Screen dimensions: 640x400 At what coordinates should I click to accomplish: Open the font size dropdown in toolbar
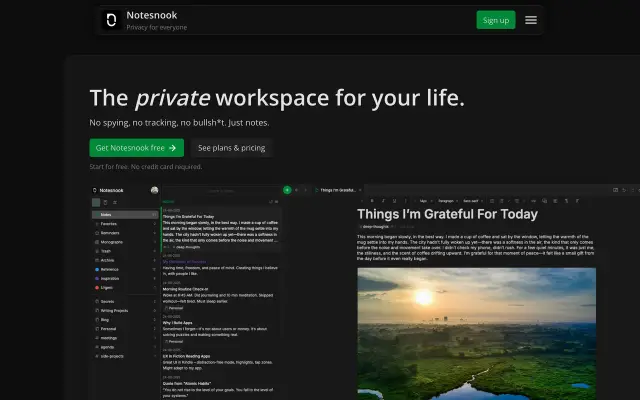coord(425,201)
